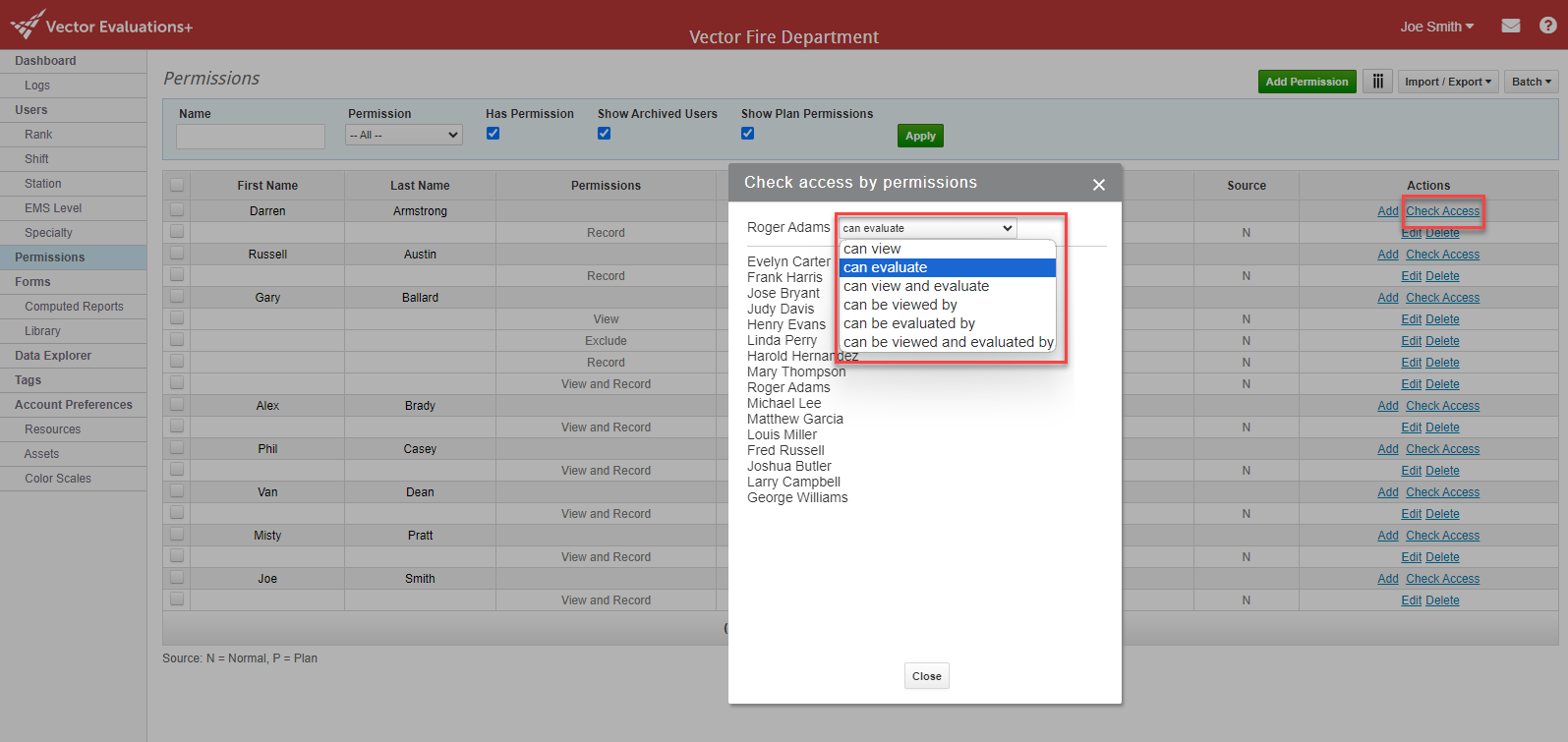Tick the select-all checkbox in table header
The image size is (1568, 742).
pos(177,185)
